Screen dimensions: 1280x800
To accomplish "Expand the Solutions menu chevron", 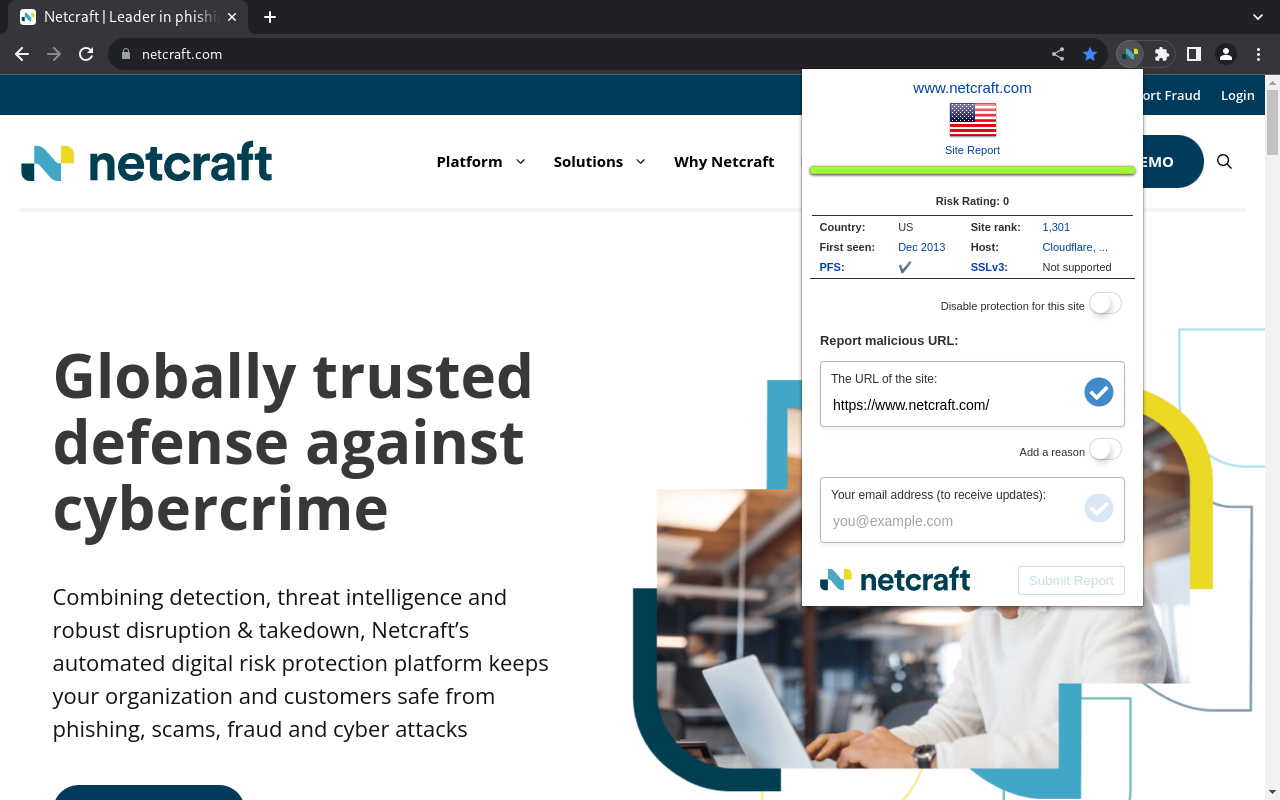I will click(x=640, y=161).
